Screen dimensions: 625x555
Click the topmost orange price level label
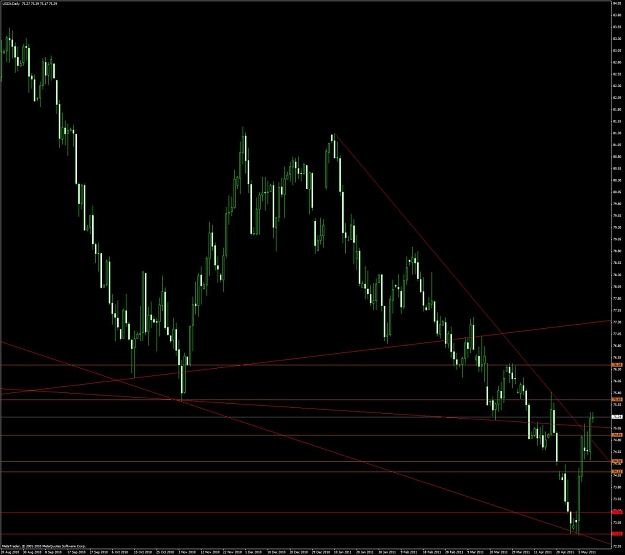[x=617, y=365]
